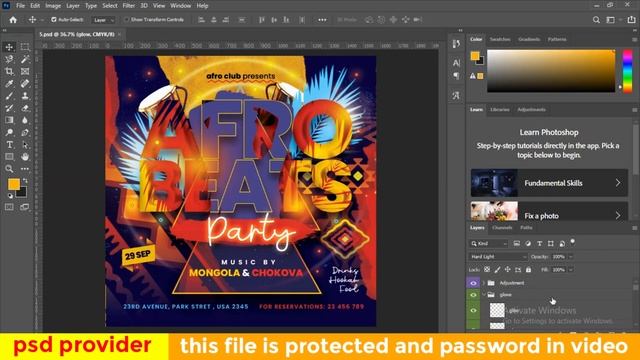Select the History Brush tool
The image size is (640, 360).
9,108
